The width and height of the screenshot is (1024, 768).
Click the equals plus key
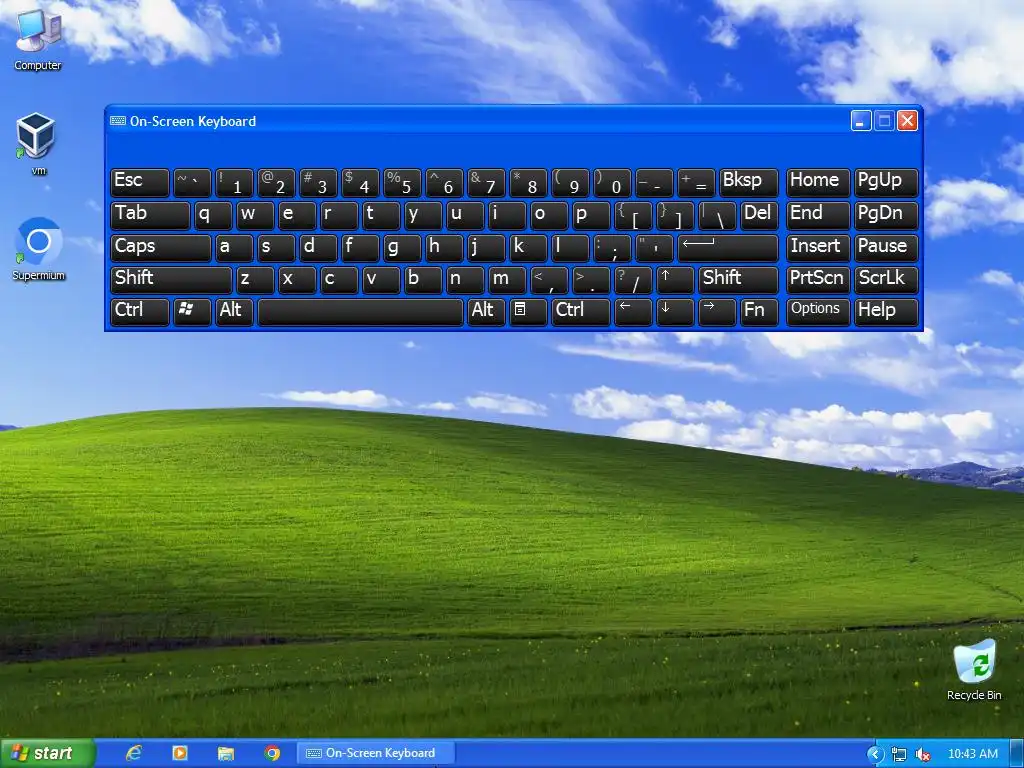tap(696, 182)
